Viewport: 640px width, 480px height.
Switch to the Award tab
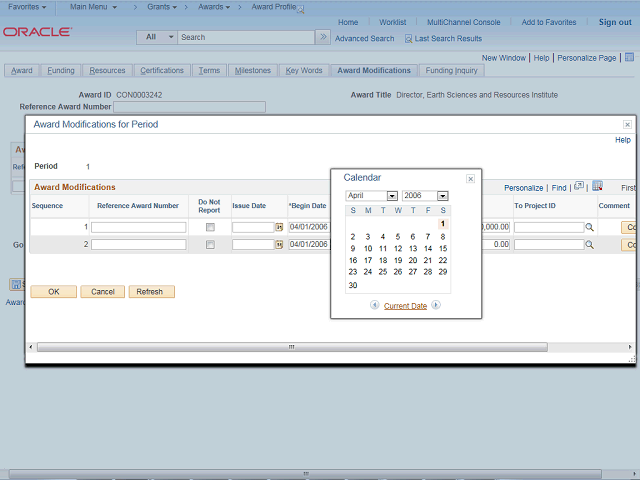22,71
